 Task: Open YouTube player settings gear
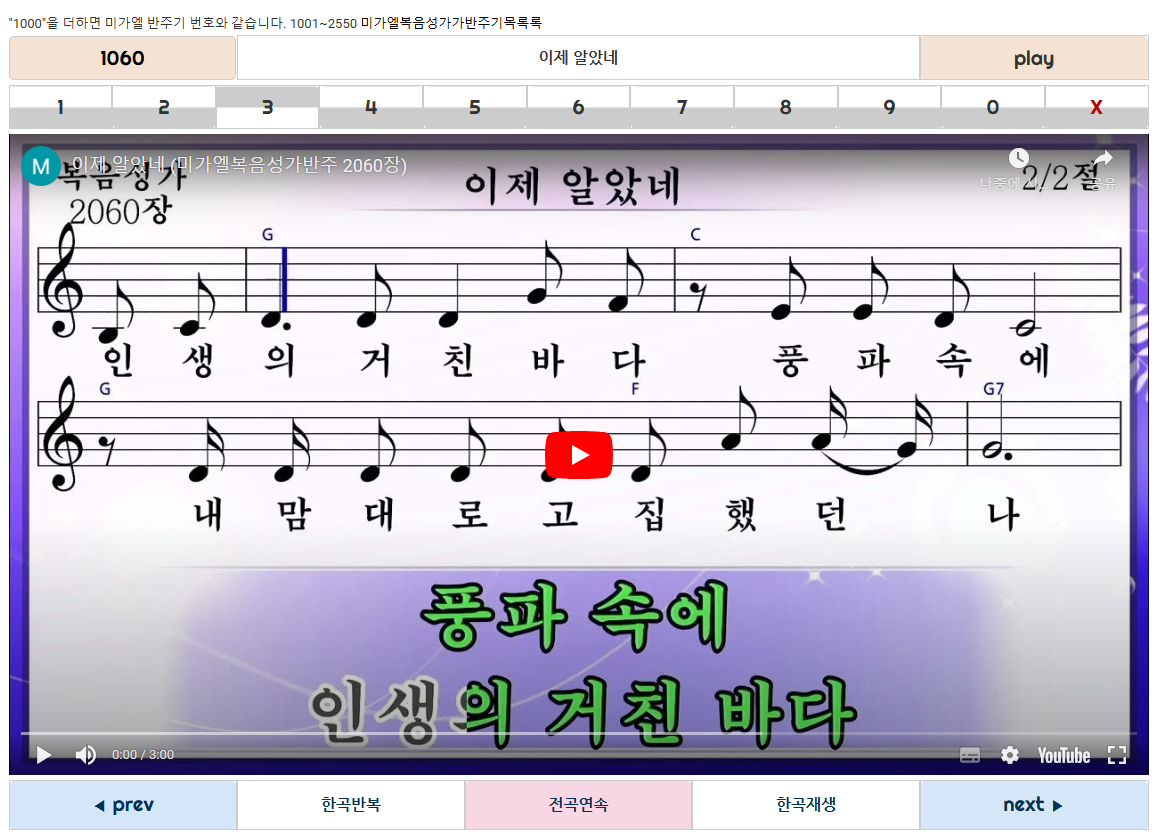coord(1010,755)
